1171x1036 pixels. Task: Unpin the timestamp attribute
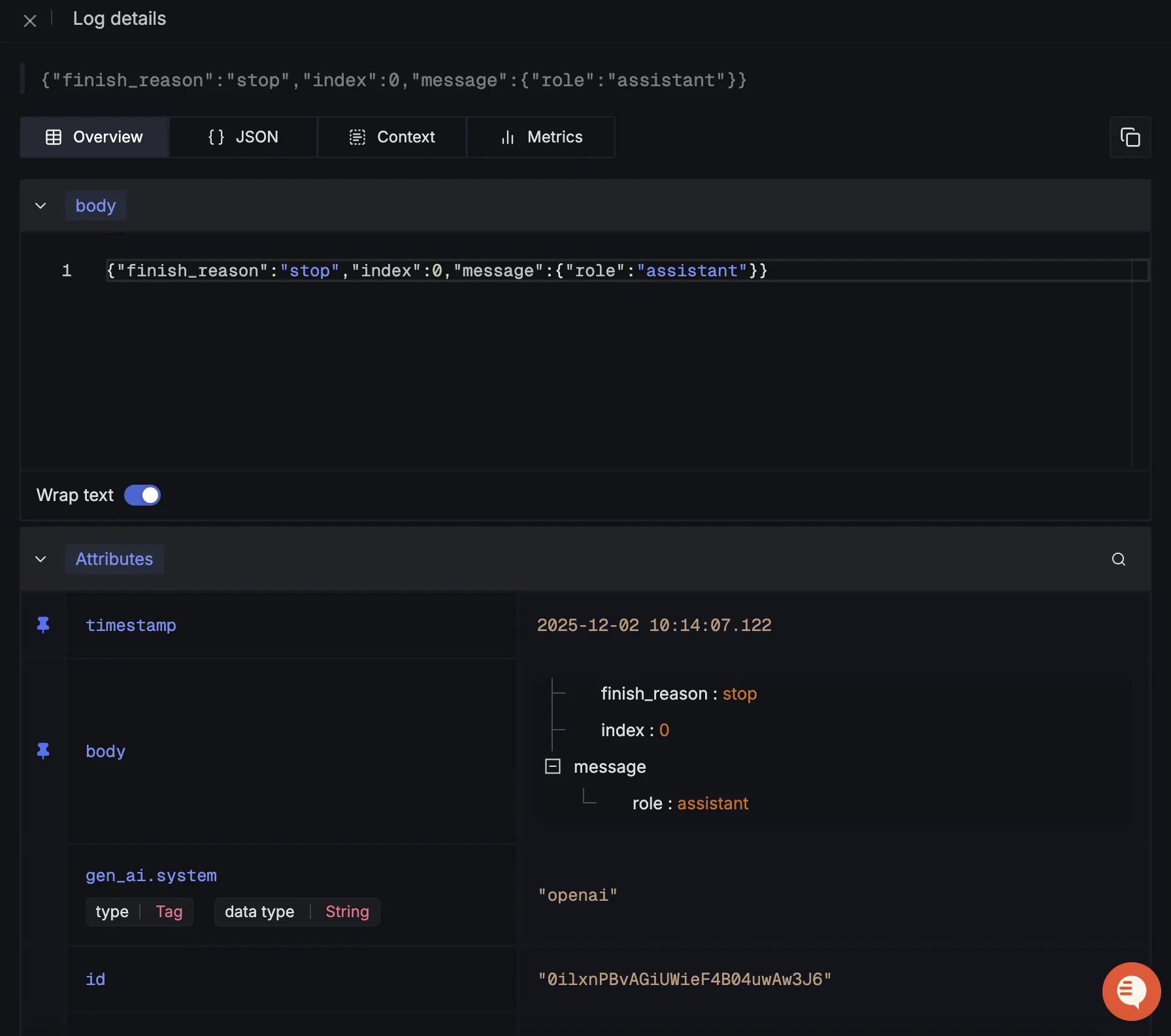coord(43,625)
